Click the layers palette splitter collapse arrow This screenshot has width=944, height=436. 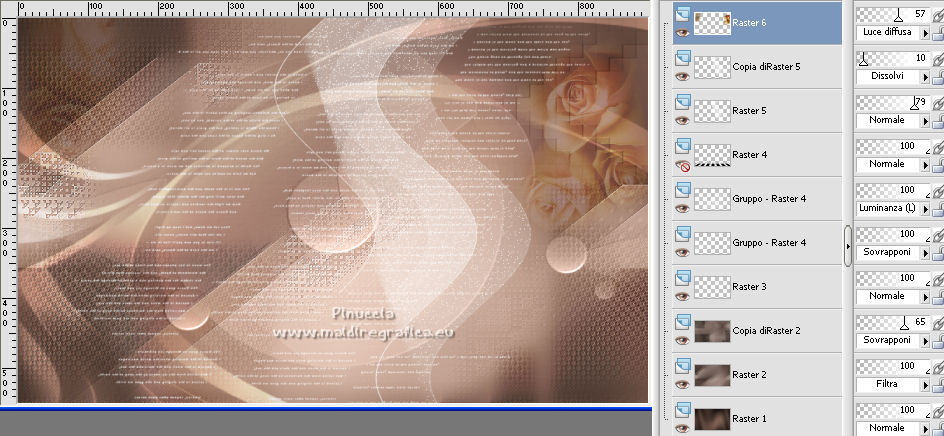point(848,246)
